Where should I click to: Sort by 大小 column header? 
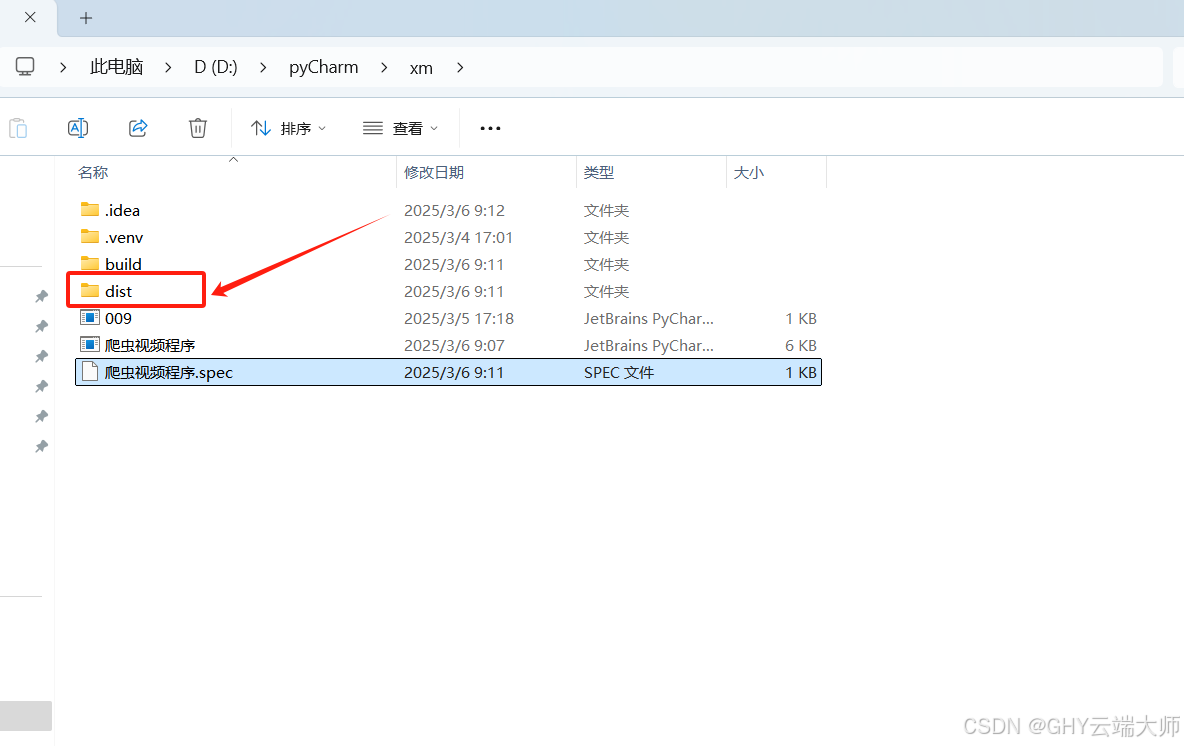coord(748,173)
